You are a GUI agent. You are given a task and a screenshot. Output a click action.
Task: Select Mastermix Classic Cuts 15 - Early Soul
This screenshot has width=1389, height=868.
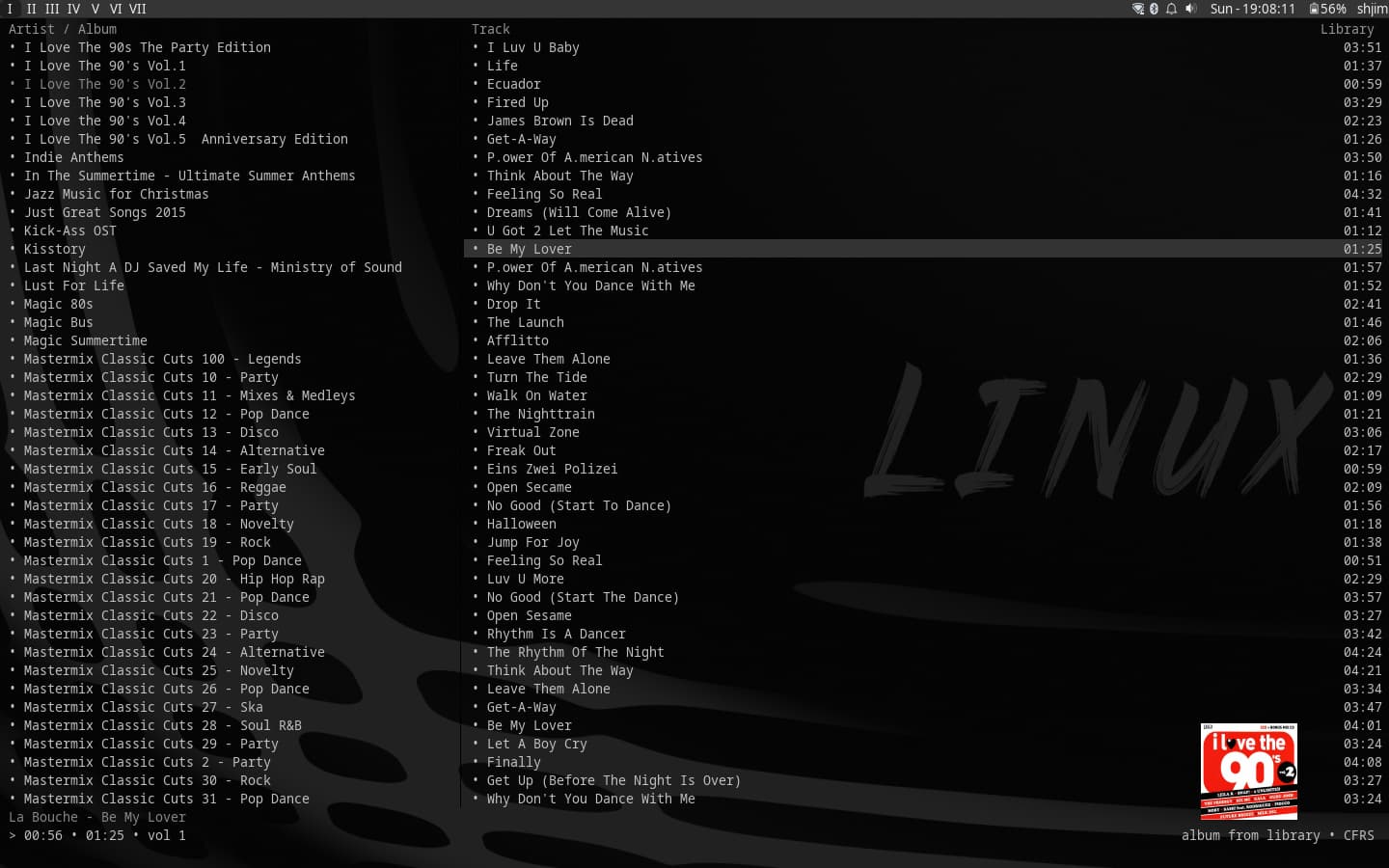[171, 469]
